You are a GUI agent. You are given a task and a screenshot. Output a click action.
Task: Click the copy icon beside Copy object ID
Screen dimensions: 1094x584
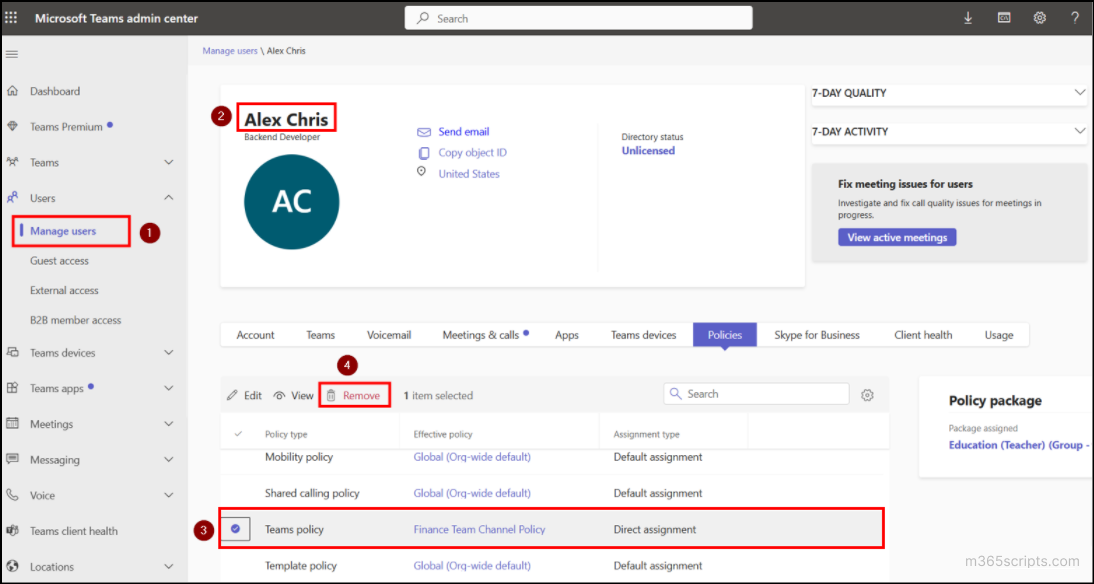coord(424,153)
